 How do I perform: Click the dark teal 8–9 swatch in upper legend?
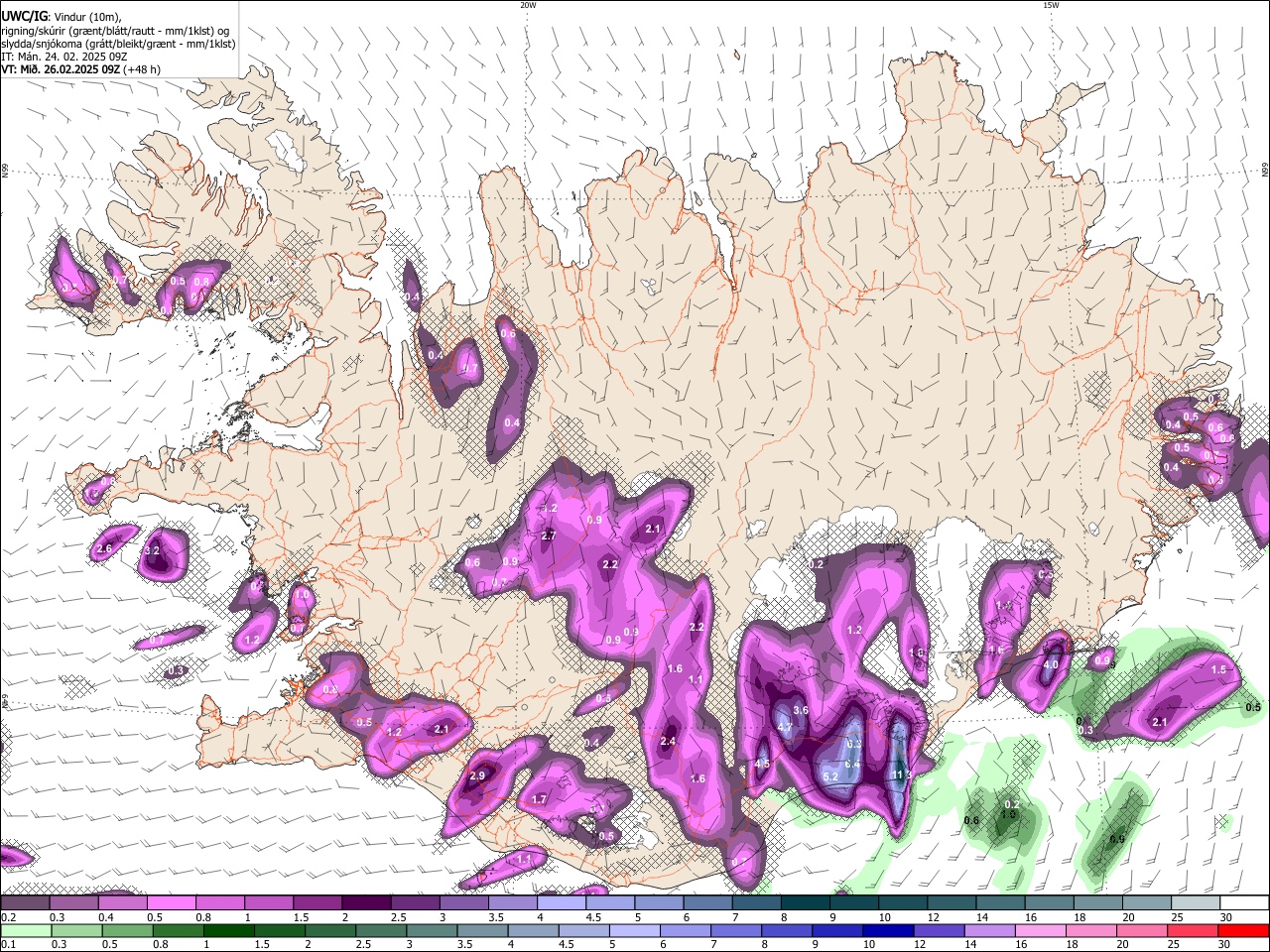(806, 902)
